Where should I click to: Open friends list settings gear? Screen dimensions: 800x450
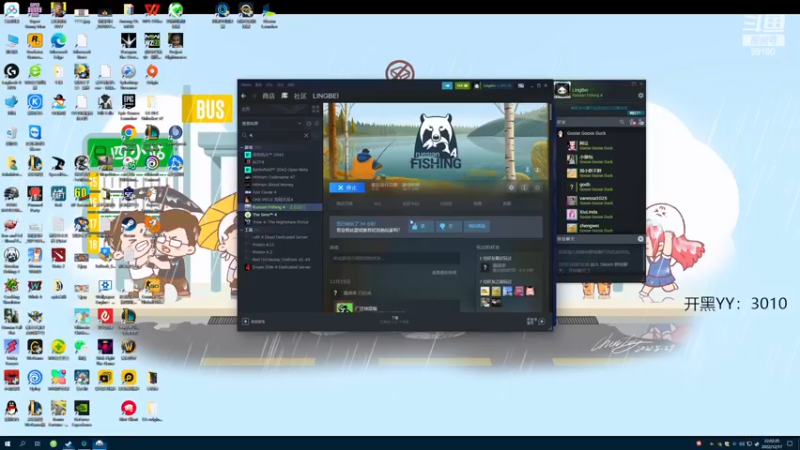641,95
